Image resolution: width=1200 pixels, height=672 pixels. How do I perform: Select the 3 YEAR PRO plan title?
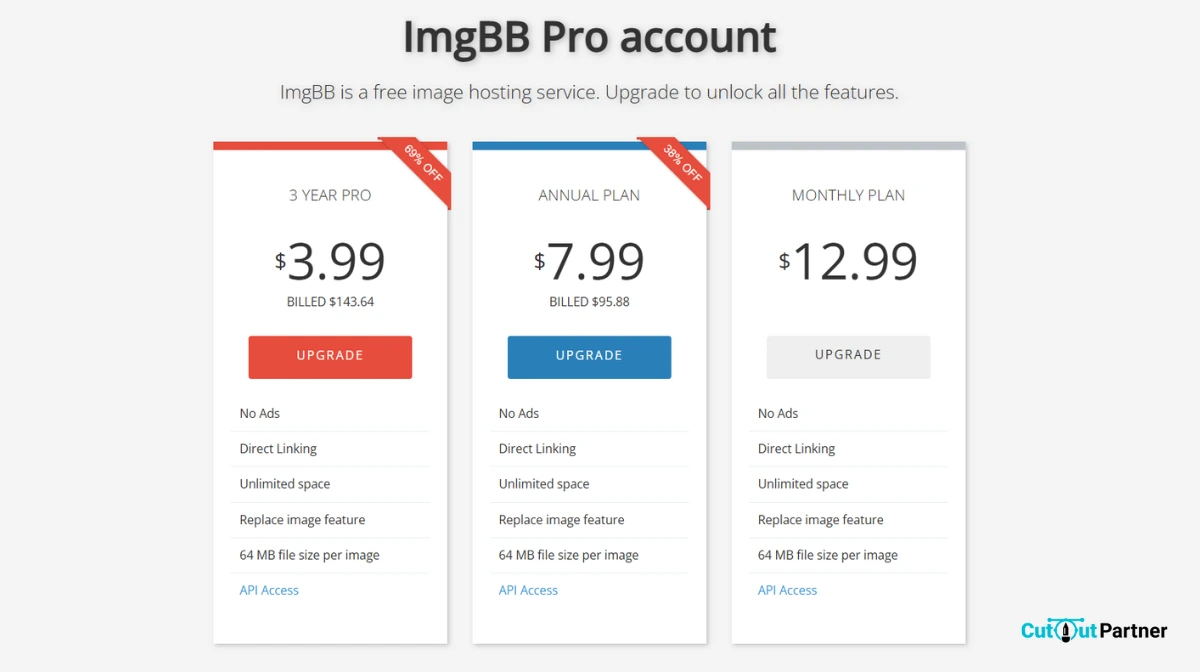click(x=330, y=195)
